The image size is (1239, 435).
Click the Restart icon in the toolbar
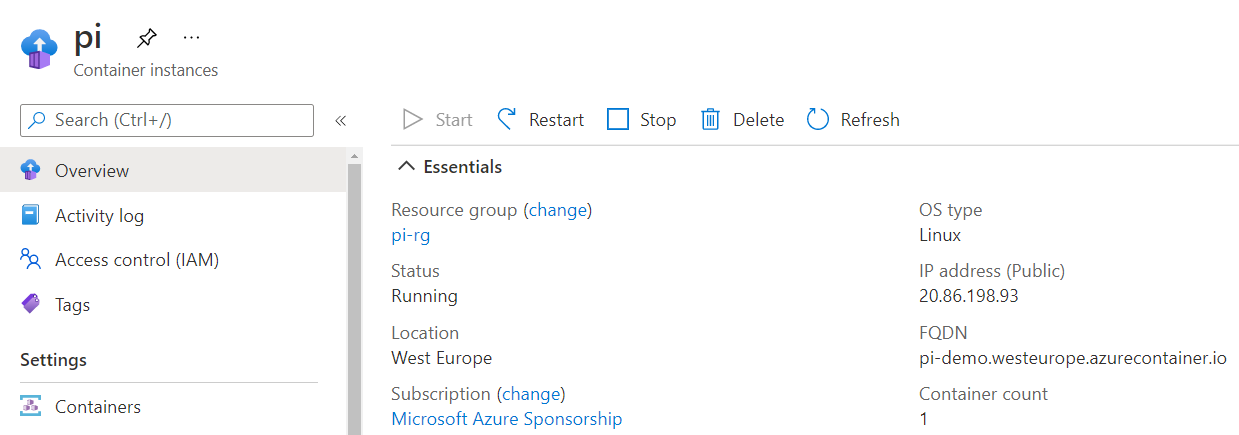(x=507, y=120)
